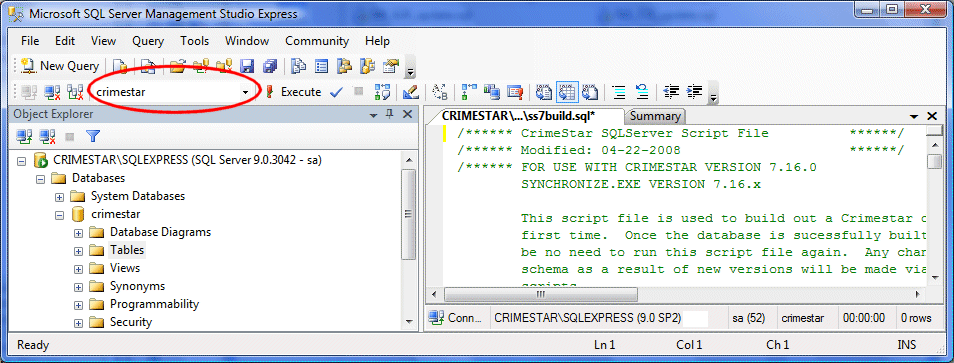Toggle Results to File button

point(589,92)
